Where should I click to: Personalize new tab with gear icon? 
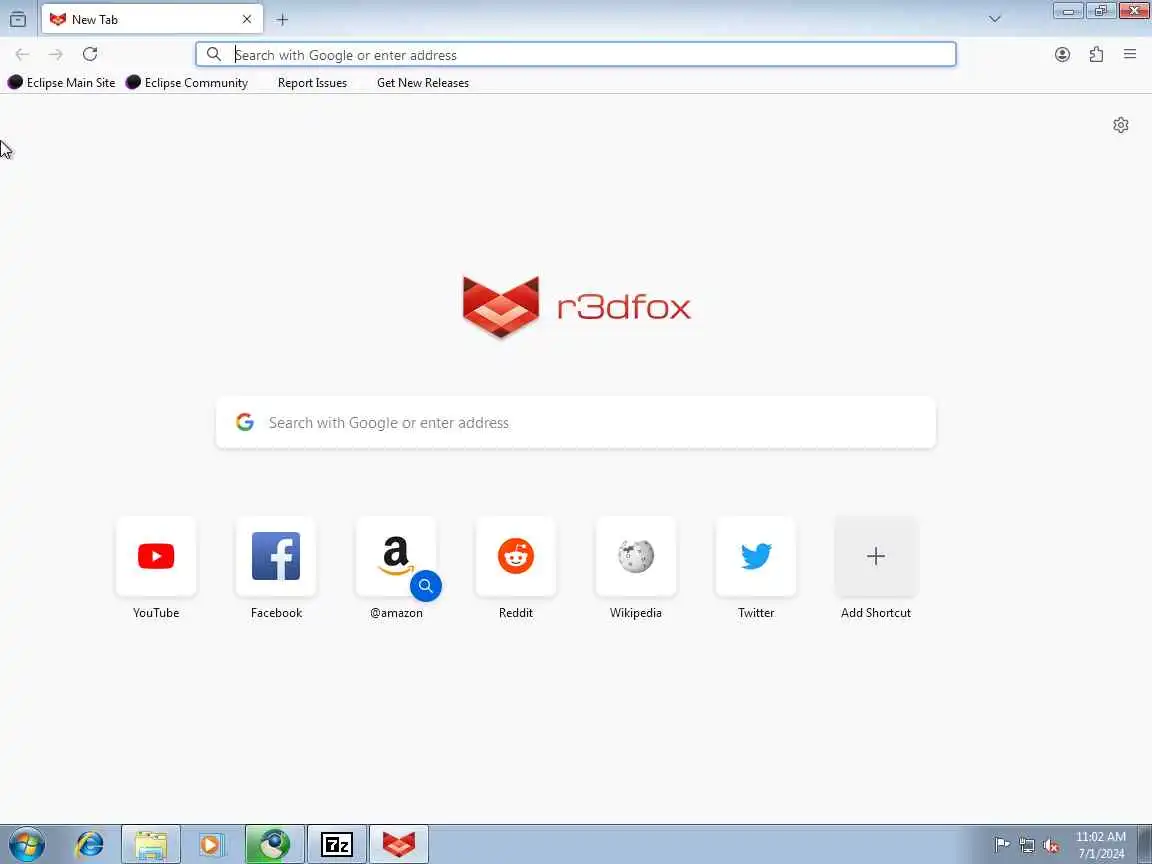(1120, 125)
